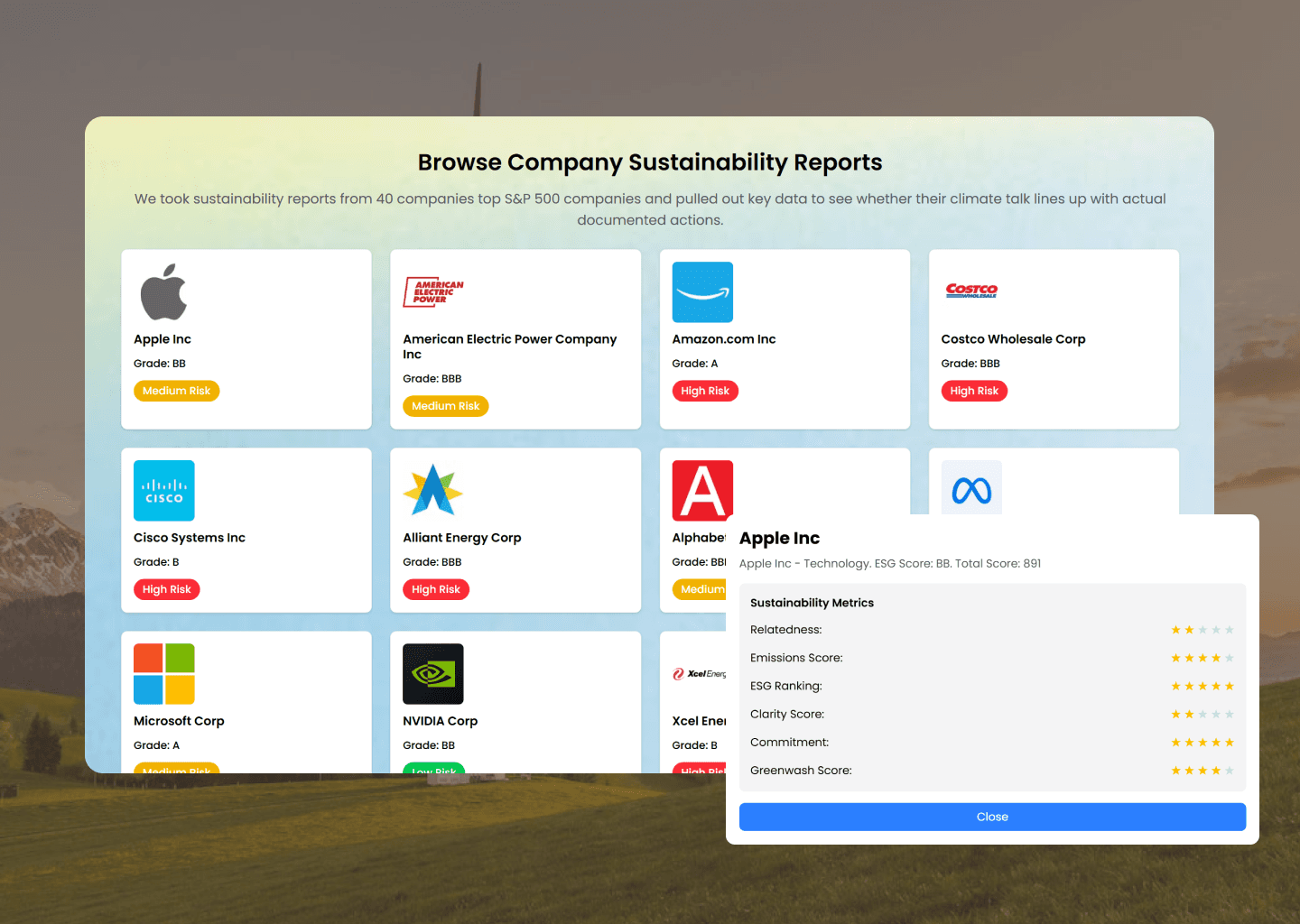Click the Sustainability Metrics panel heading
The image size is (1300, 924).
coord(812,602)
